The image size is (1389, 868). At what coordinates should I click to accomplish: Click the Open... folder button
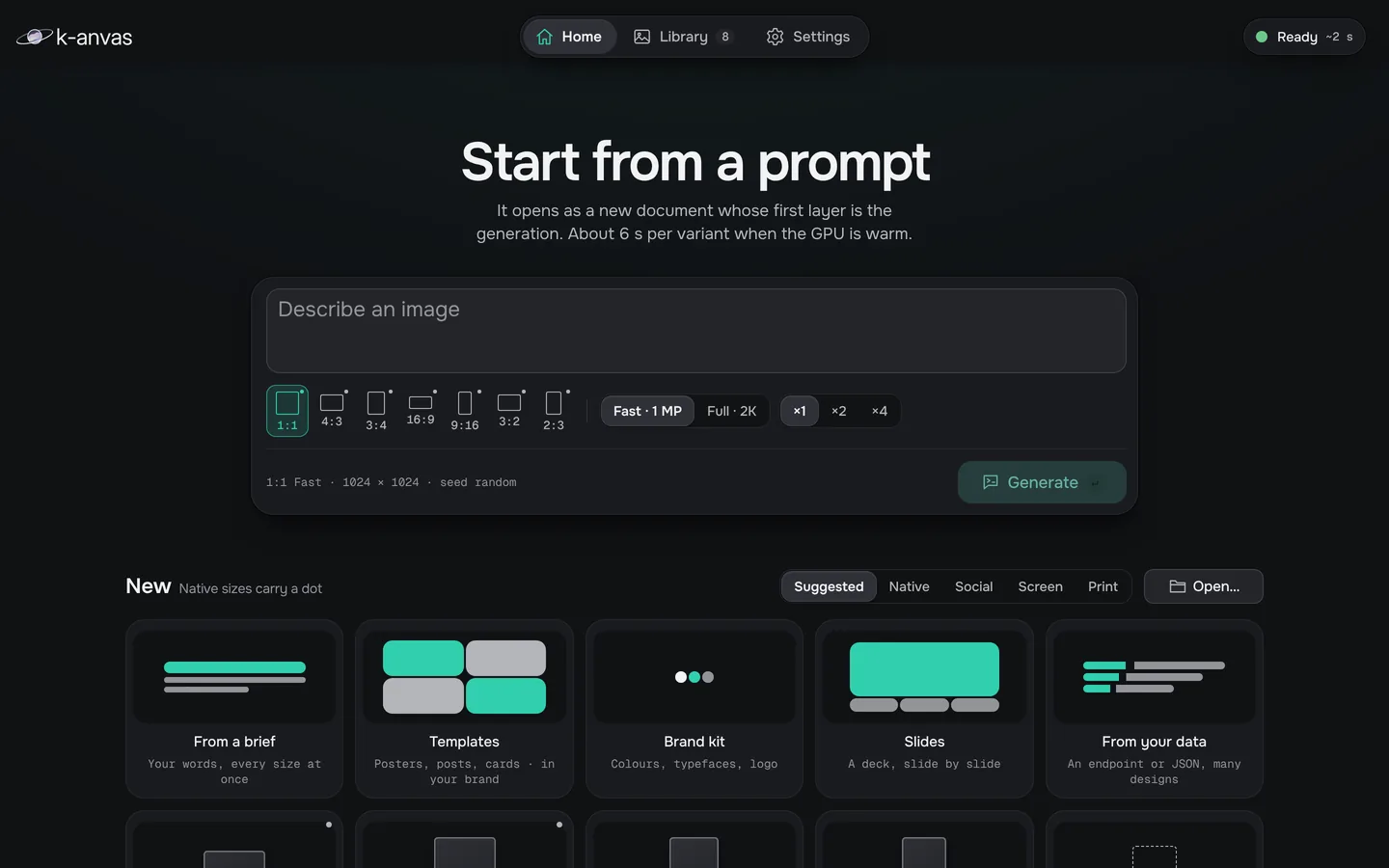pos(1204,586)
